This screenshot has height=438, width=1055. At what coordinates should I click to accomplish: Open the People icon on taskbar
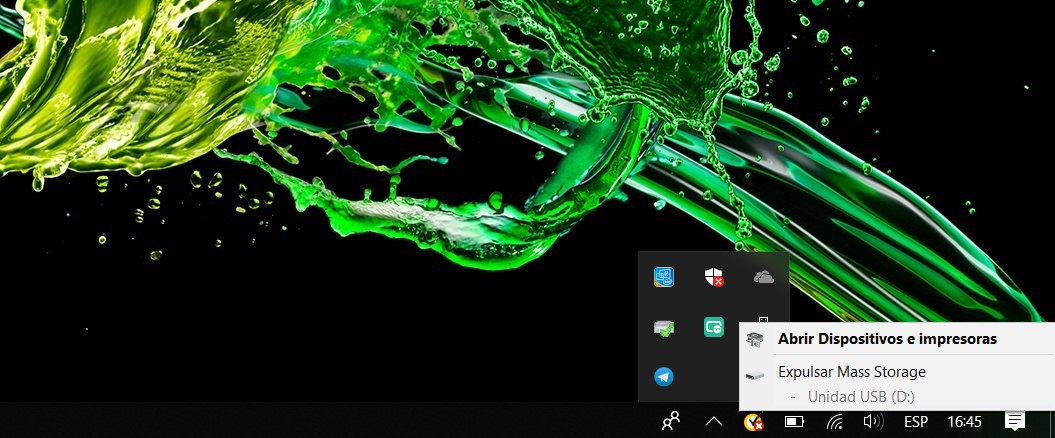[671, 421]
